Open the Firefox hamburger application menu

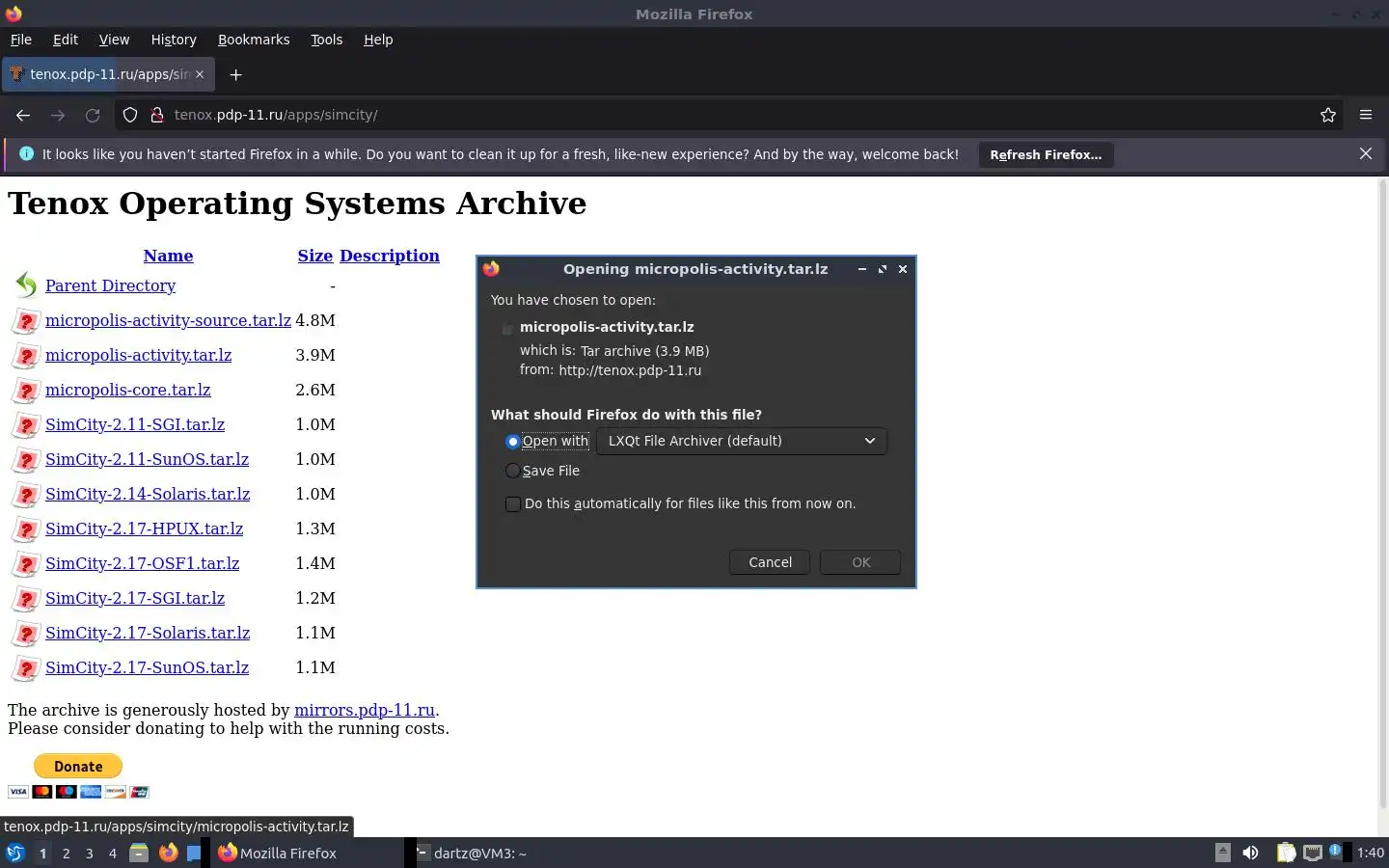1366,115
